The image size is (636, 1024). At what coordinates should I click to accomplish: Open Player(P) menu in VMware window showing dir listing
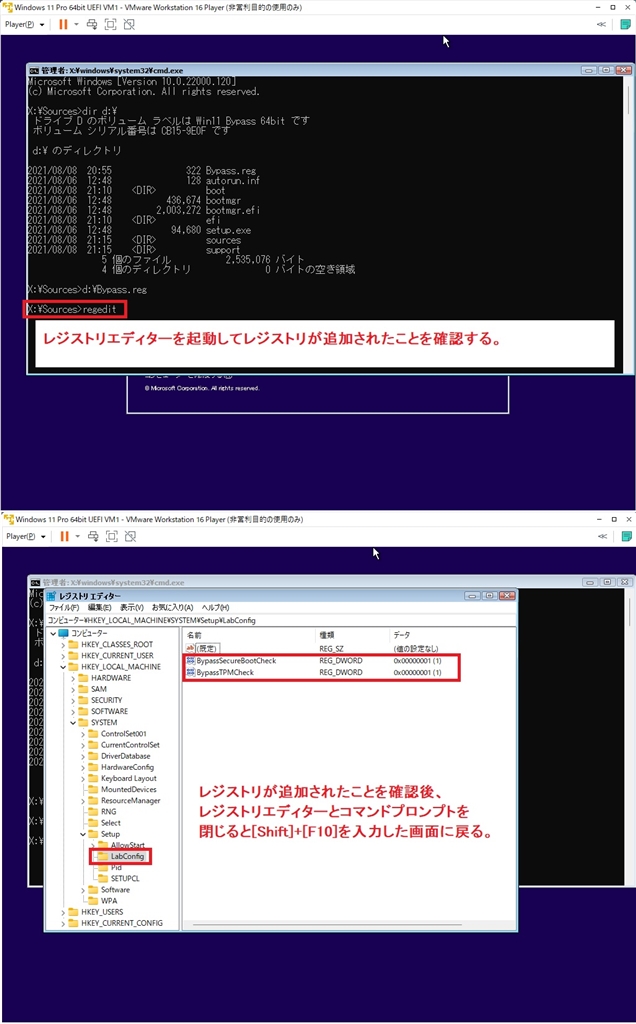point(24,24)
